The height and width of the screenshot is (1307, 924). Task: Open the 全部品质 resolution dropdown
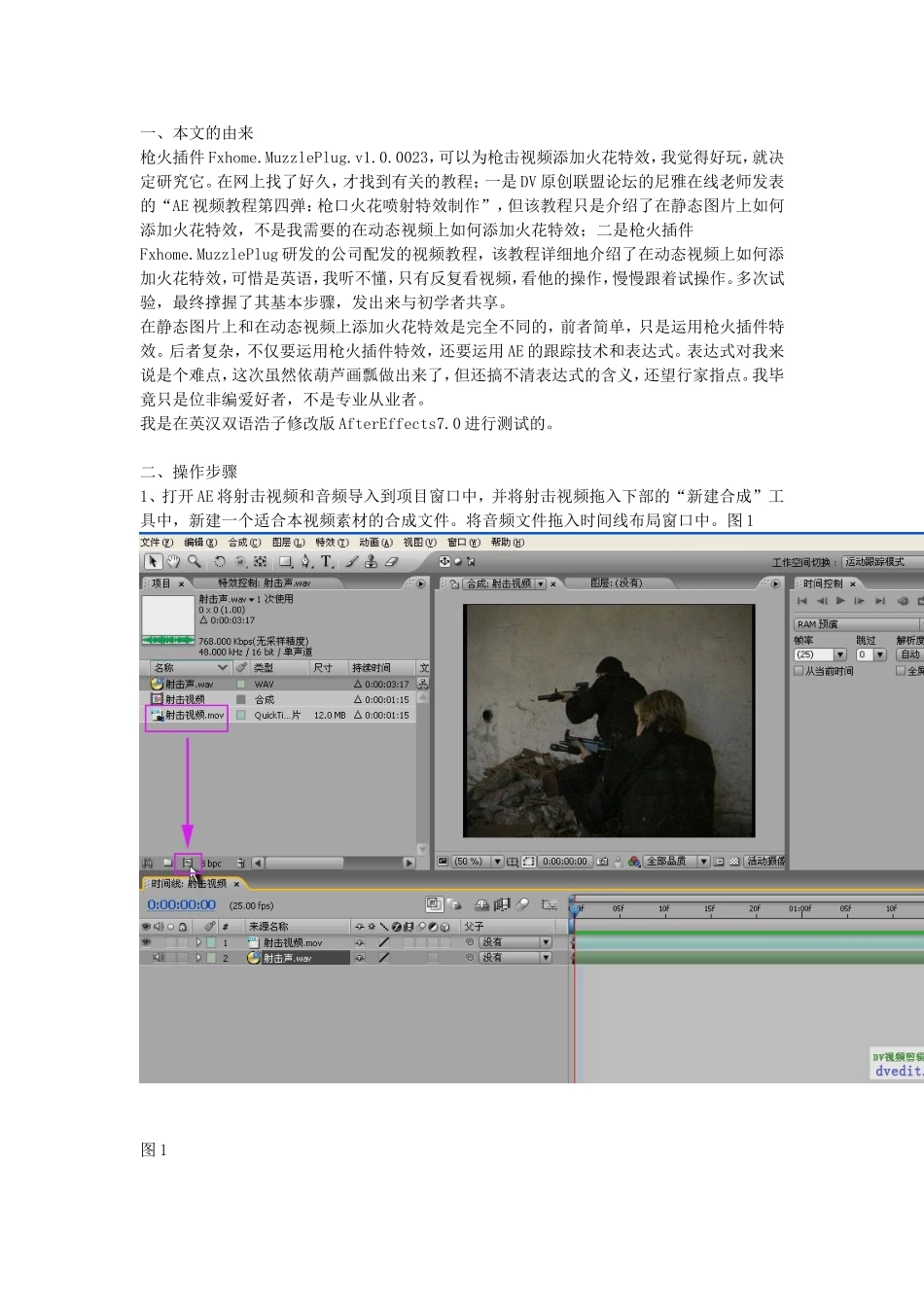point(703,862)
